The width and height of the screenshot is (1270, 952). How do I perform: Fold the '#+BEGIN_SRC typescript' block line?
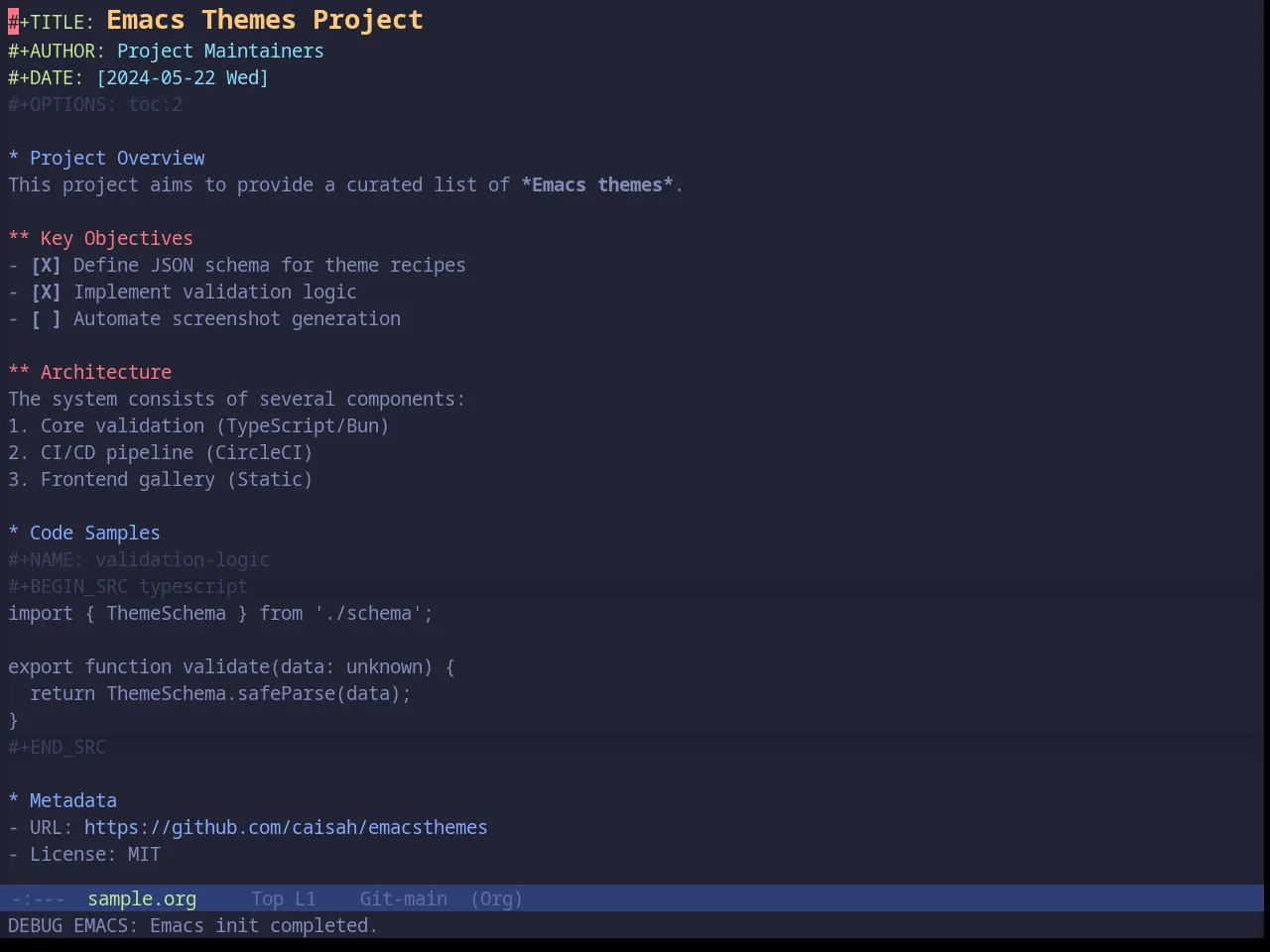(128, 586)
